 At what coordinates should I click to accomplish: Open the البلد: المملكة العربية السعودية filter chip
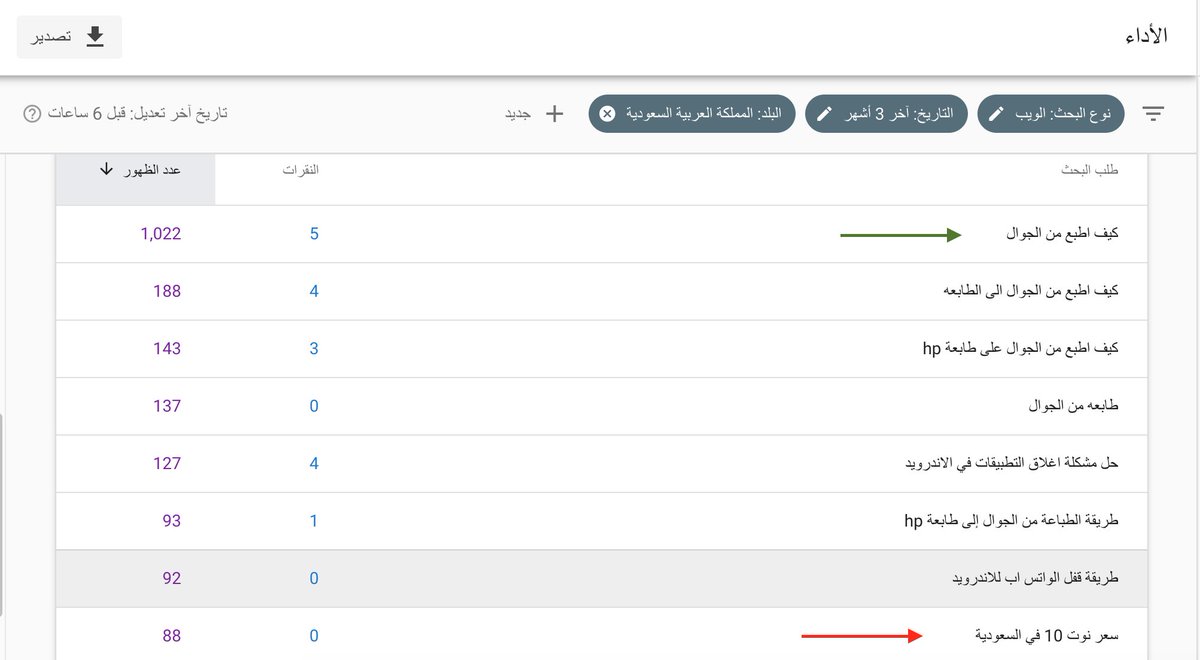pos(692,114)
